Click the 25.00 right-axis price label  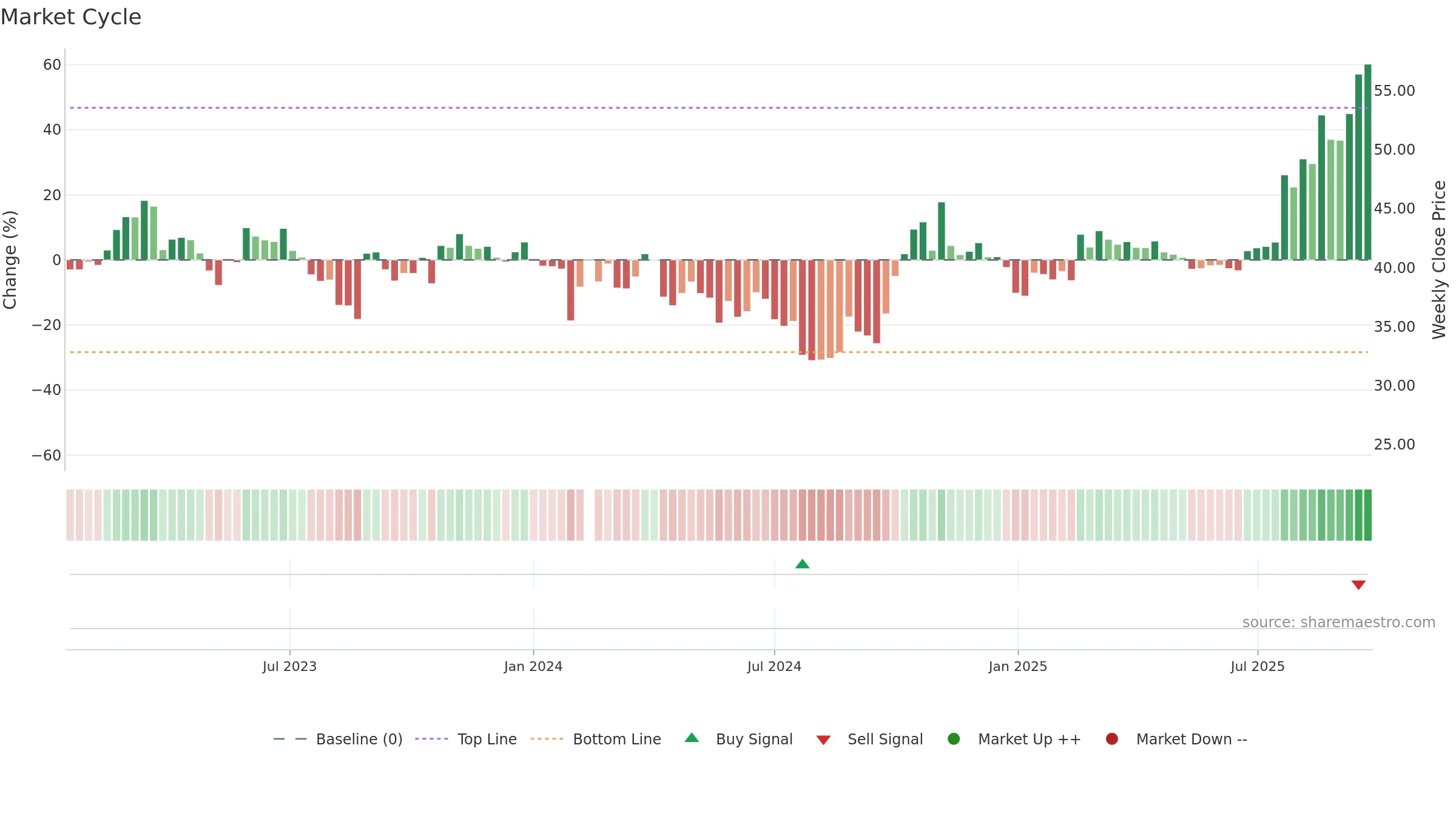pos(1394,445)
